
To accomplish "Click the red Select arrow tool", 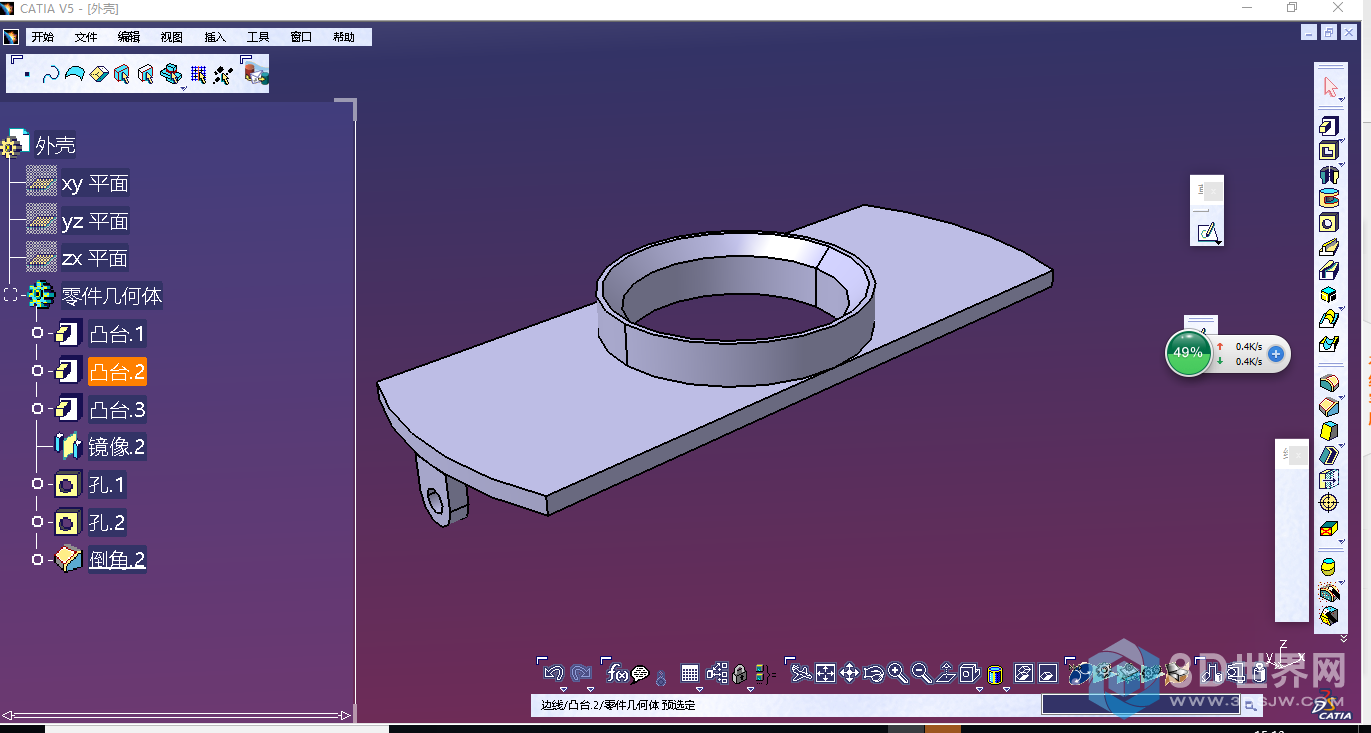I will 1330,87.
